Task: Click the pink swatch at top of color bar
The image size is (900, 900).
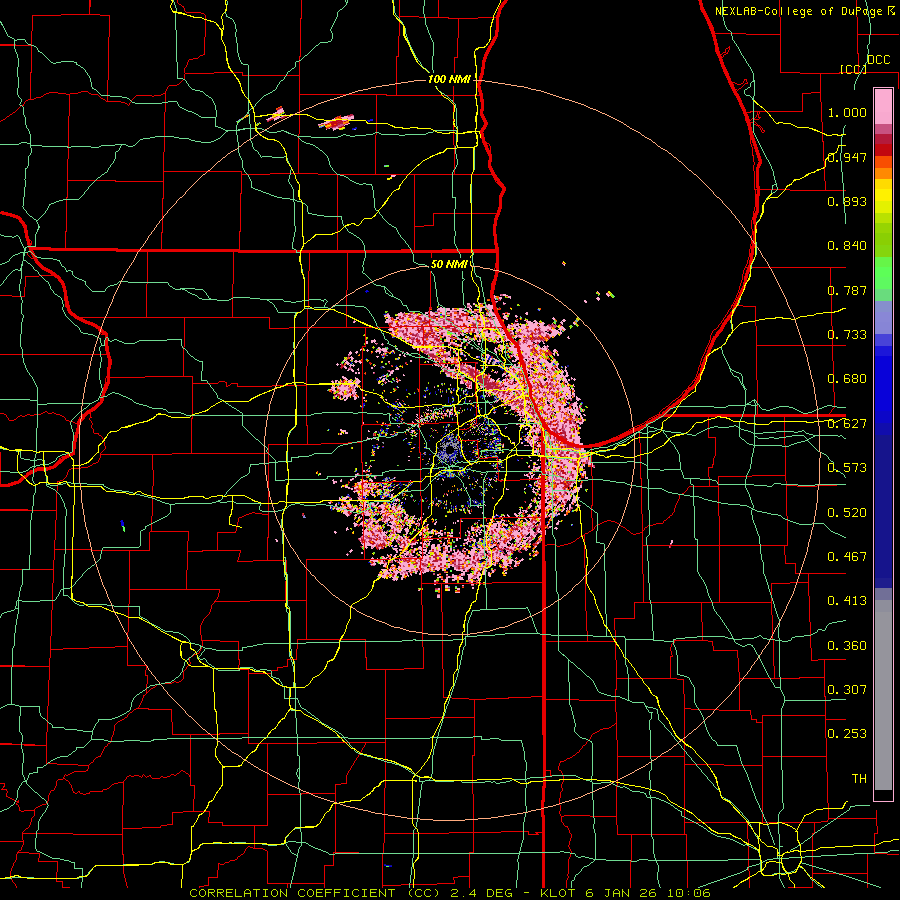Action: (883, 106)
